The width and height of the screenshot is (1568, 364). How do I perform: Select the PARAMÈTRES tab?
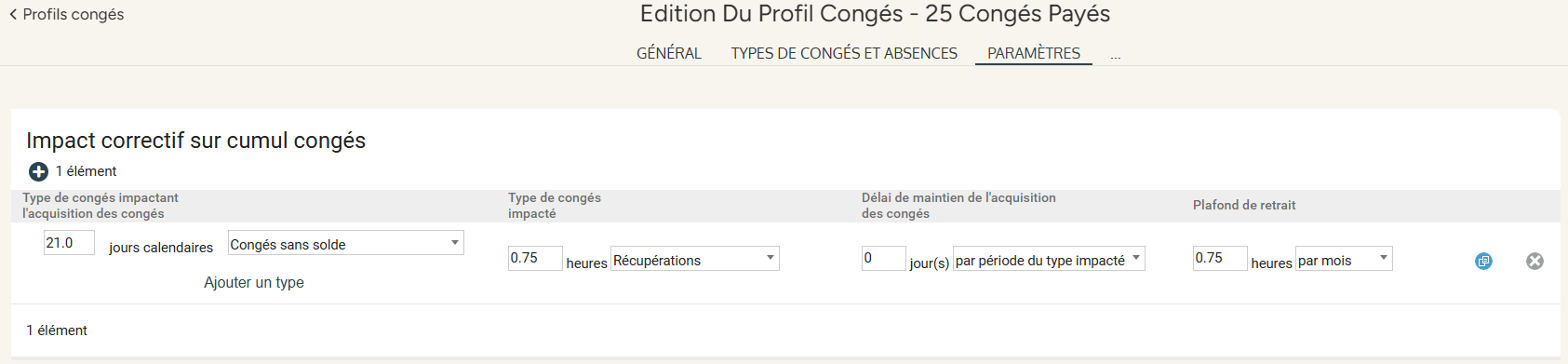click(x=1034, y=53)
